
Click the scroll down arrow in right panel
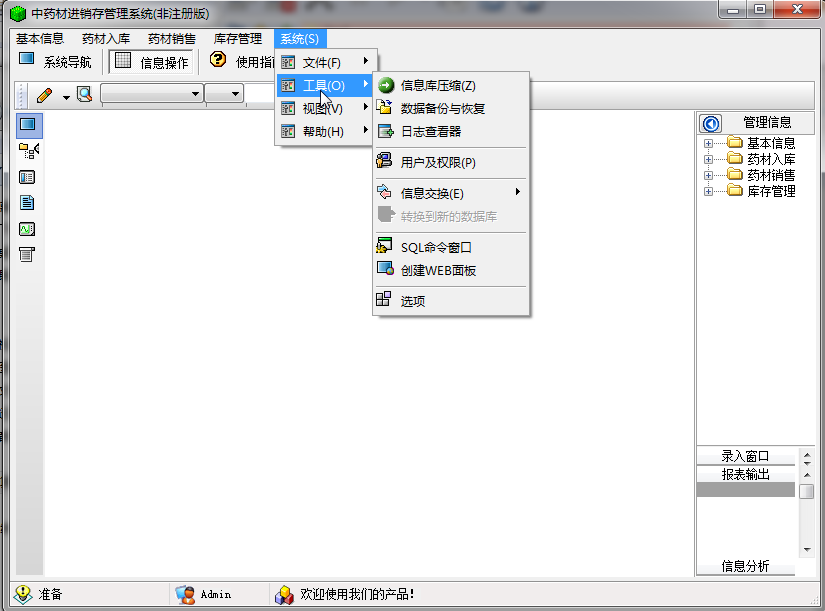click(807, 550)
